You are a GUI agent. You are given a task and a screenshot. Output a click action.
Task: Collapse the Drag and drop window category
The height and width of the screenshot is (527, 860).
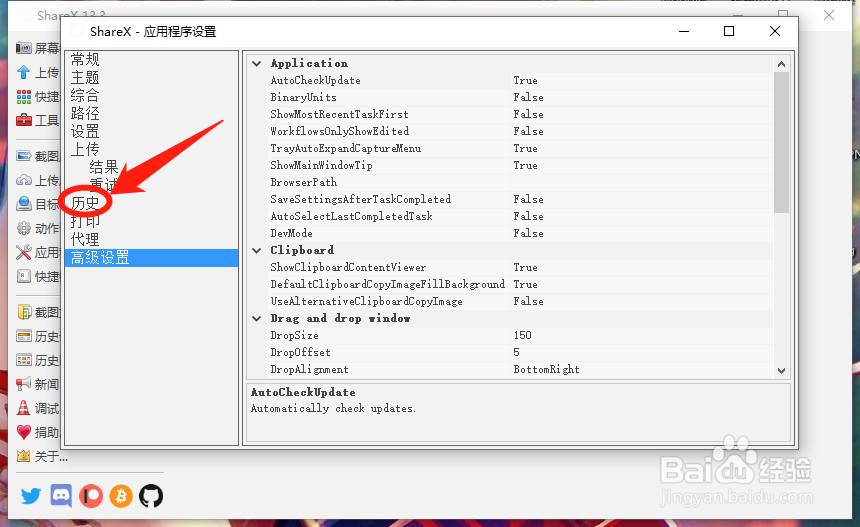(x=257, y=319)
